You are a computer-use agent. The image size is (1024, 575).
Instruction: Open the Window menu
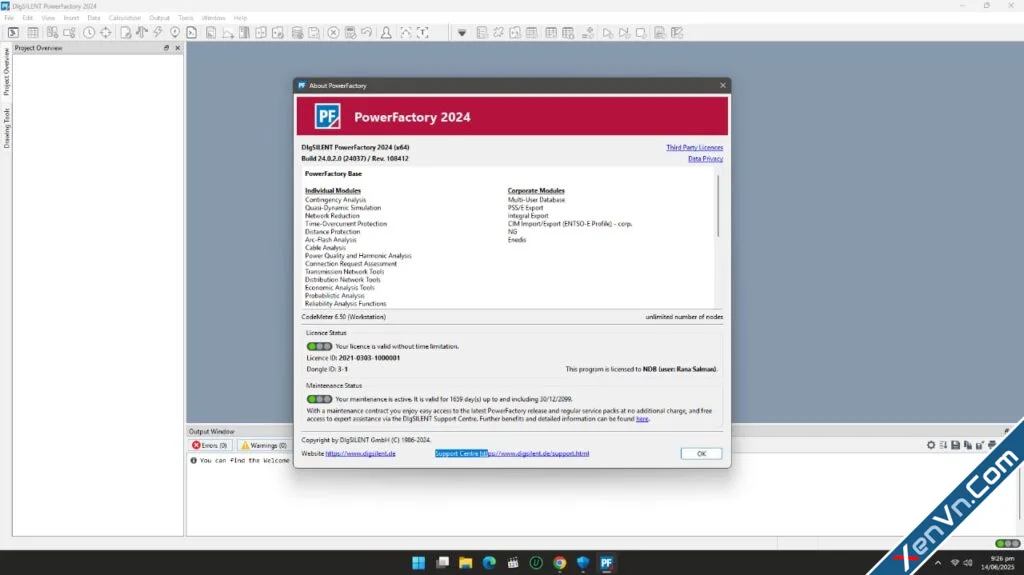pos(213,18)
